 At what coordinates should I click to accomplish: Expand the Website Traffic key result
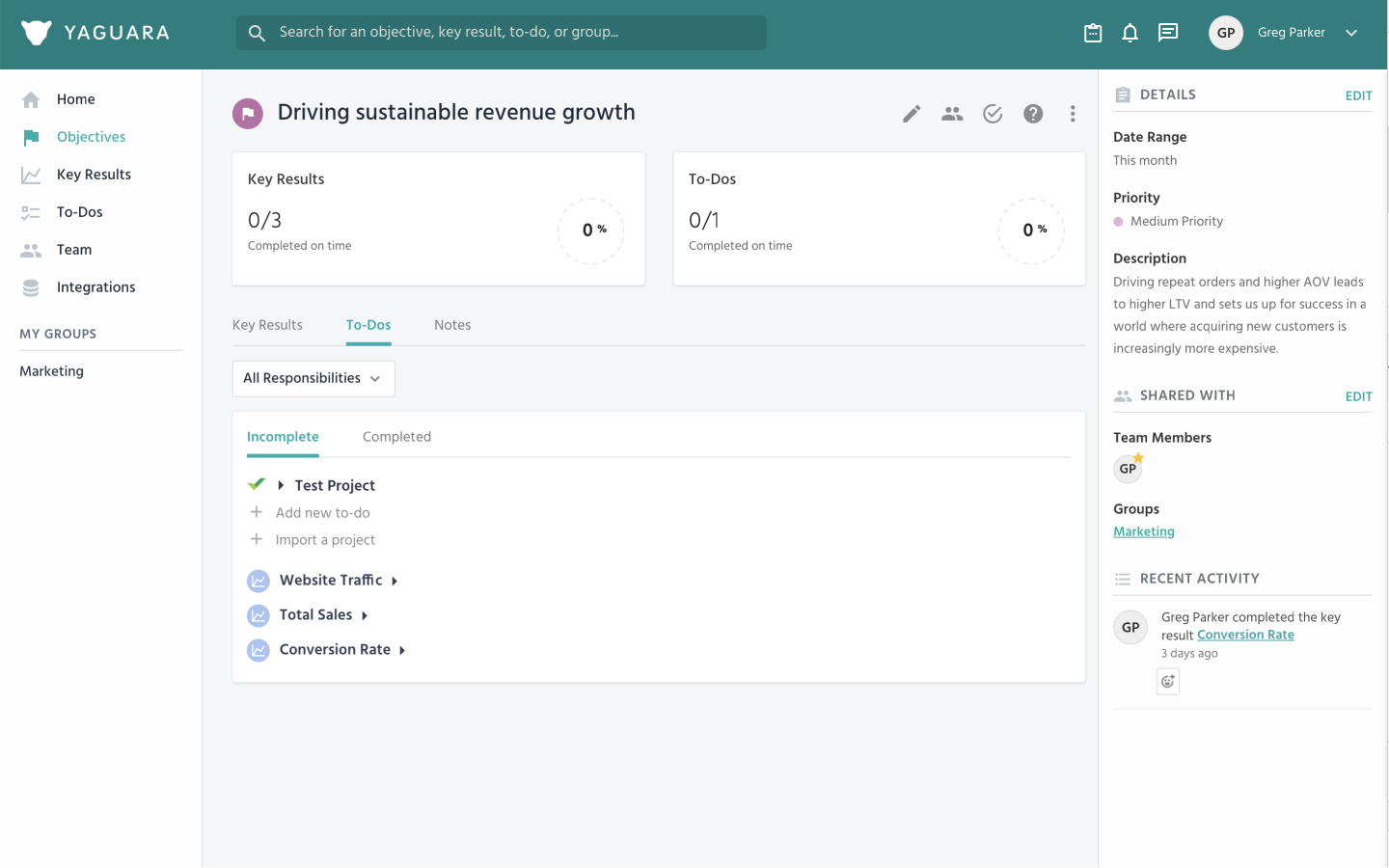coord(395,581)
